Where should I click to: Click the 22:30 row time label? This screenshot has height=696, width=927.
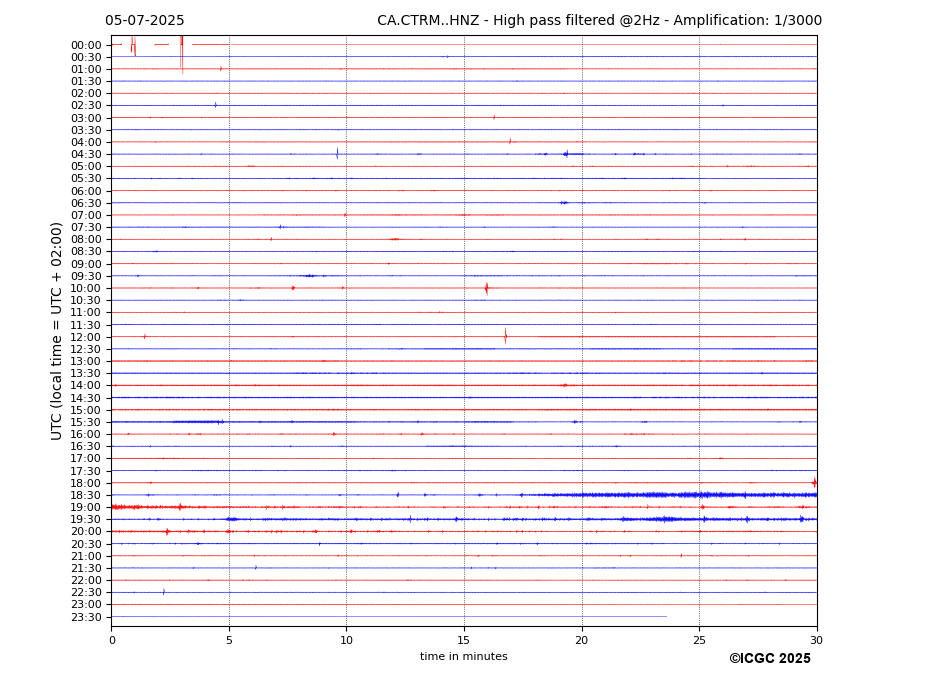point(86,593)
